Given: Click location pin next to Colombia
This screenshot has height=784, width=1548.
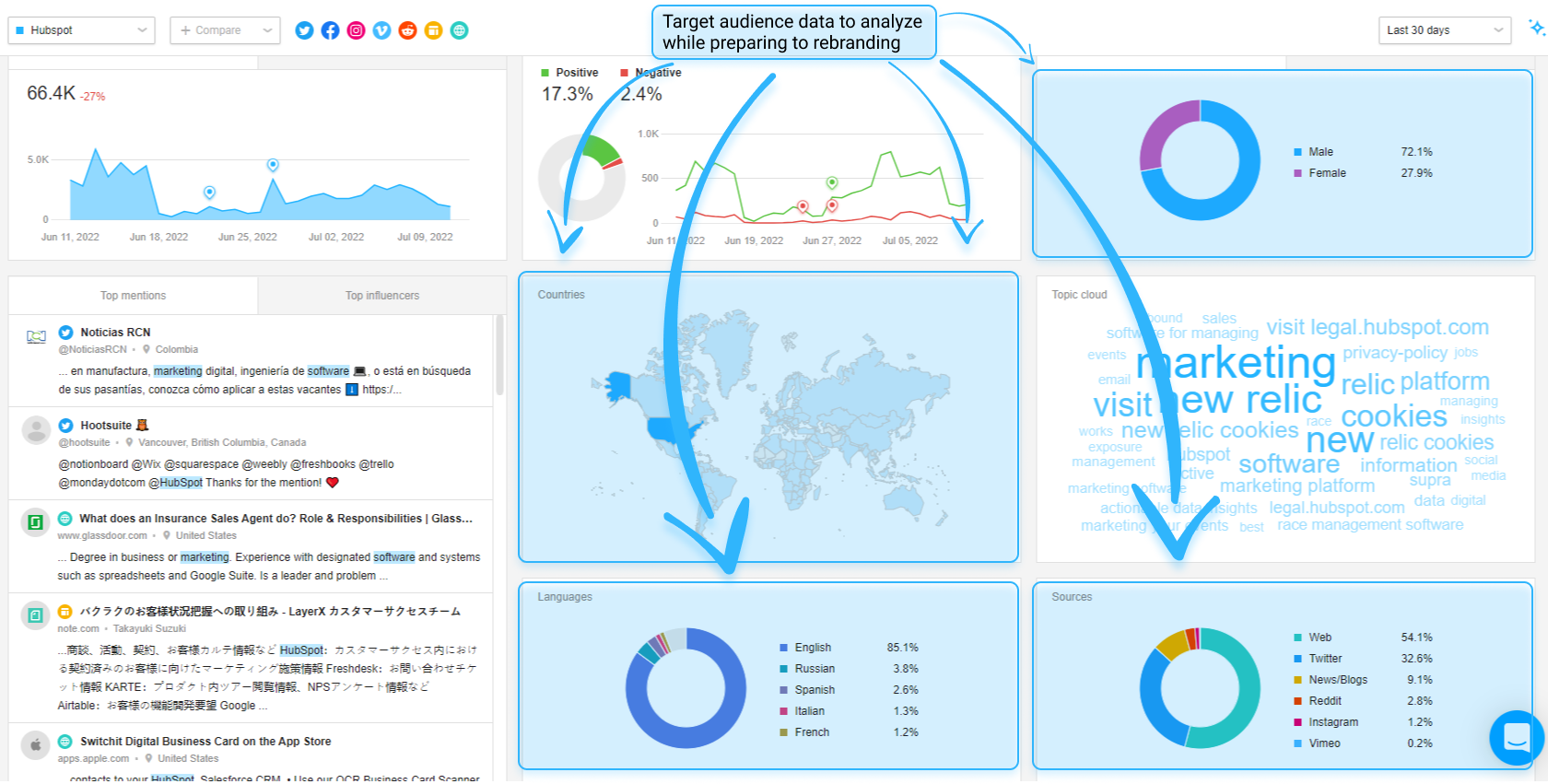Looking at the screenshot, I should tap(147, 349).
